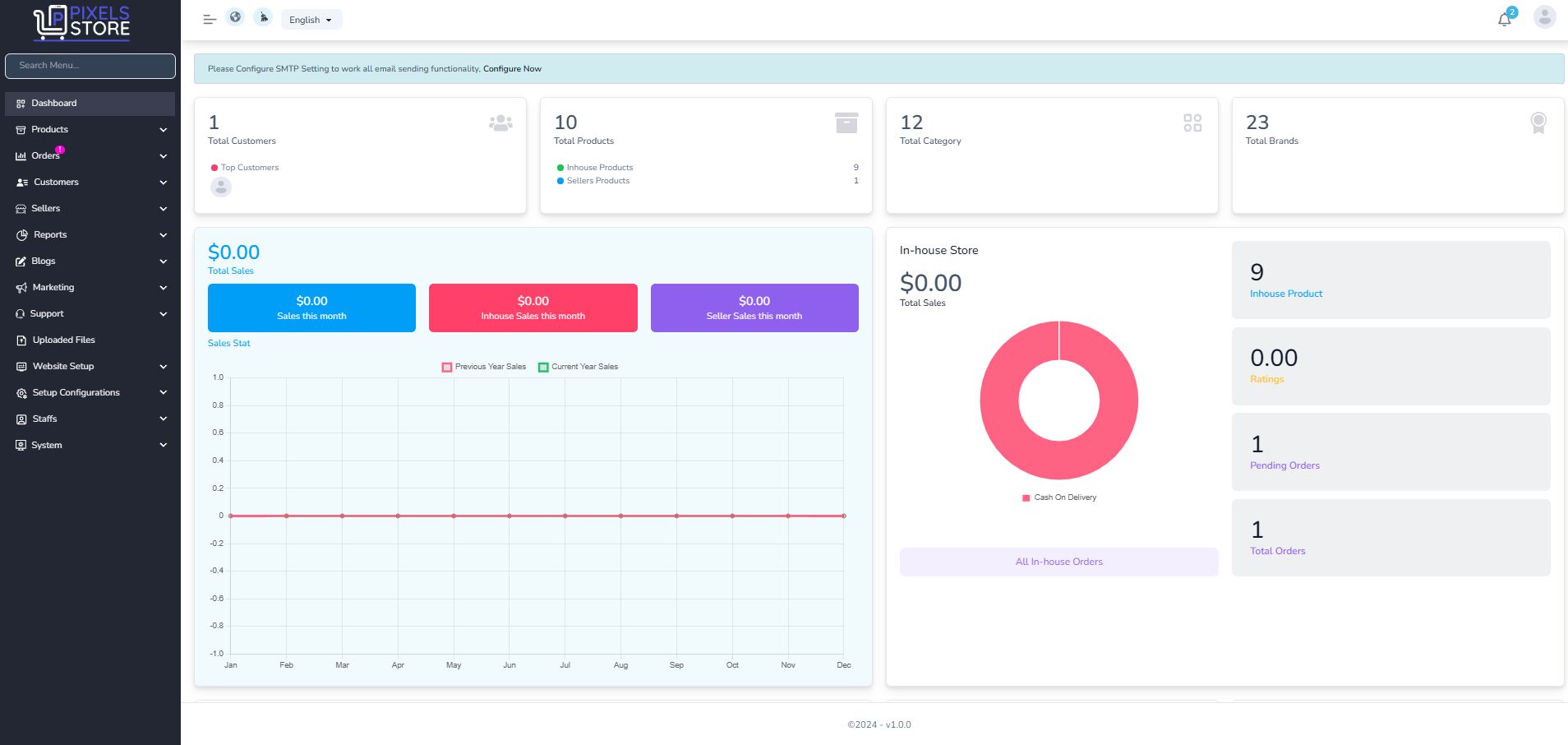Collapse sidebar with the hamburger toggle
1568x745 pixels.
(210, 20)
